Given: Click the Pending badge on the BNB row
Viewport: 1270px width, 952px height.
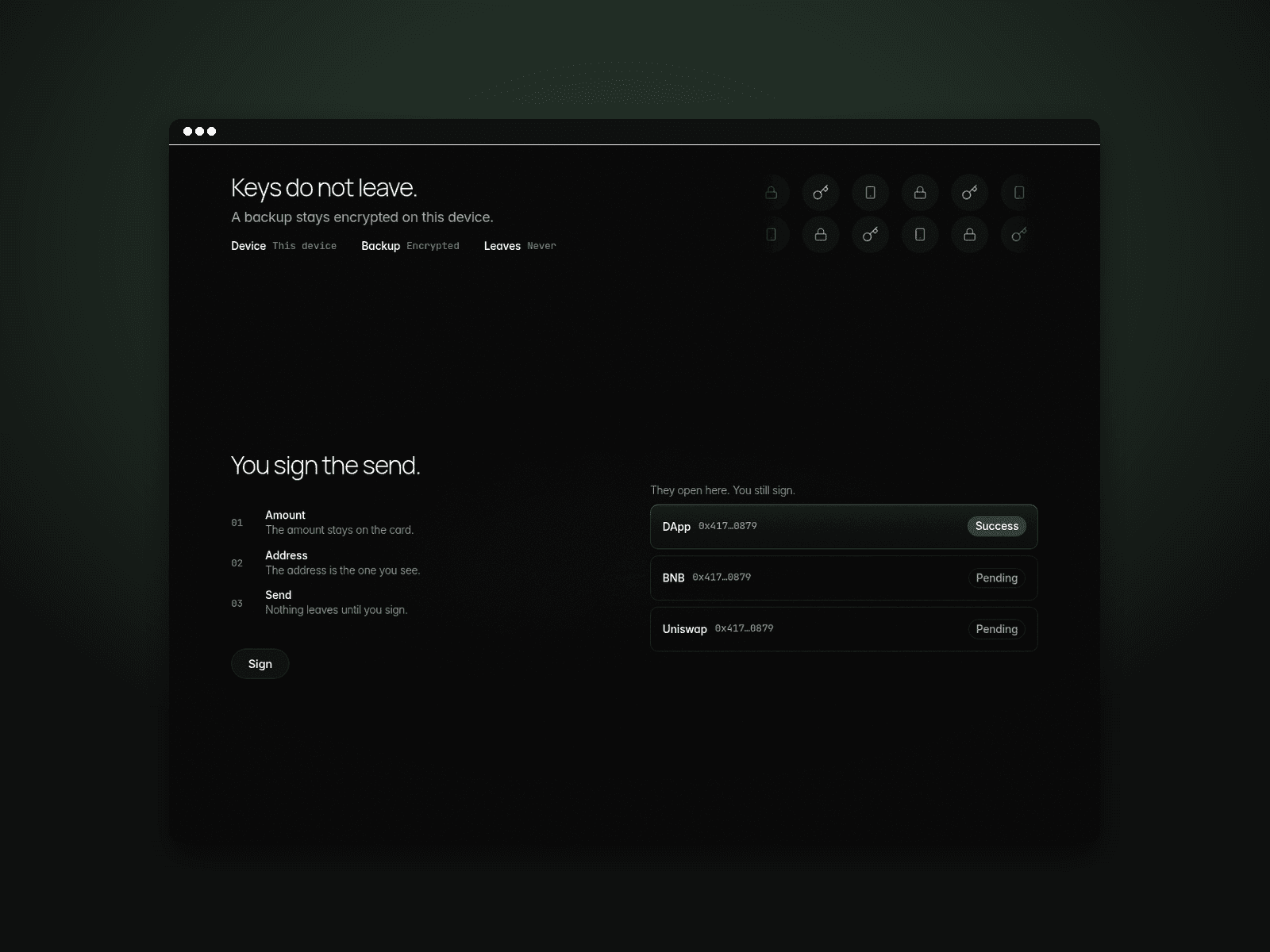Looking at the screenshot, I should (996, 578).
